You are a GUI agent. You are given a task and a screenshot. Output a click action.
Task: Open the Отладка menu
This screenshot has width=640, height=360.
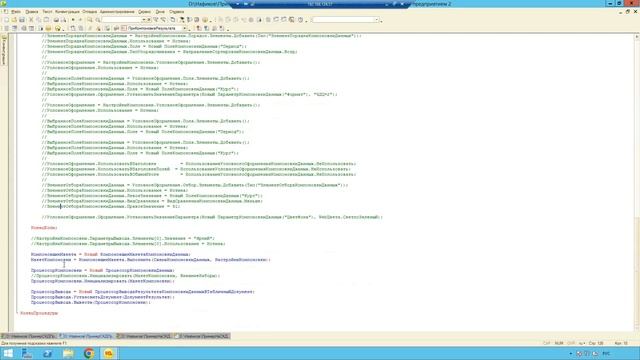[x=90, y=12]
